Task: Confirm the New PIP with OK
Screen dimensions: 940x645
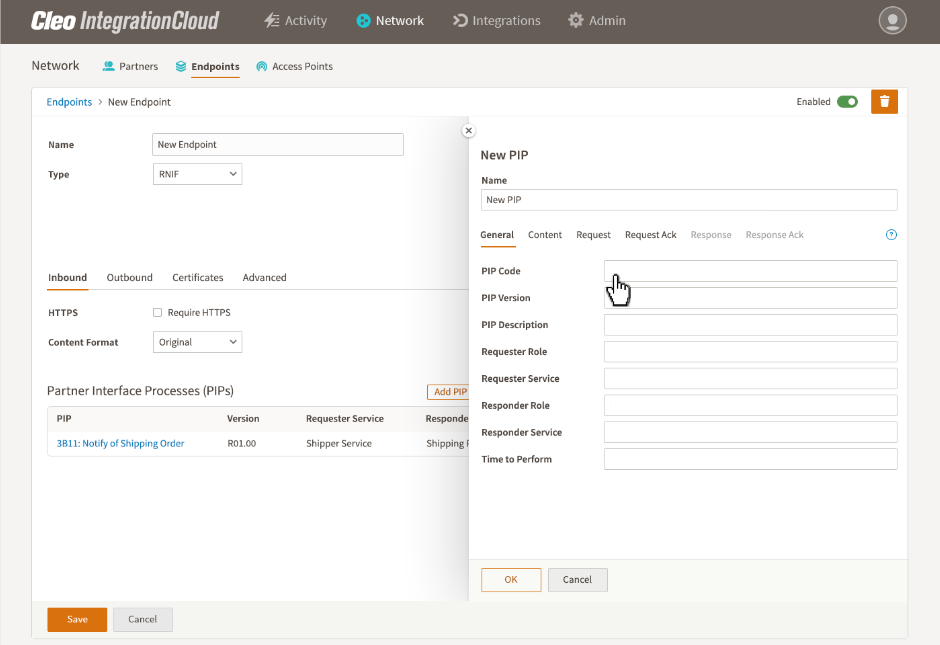Action: [511, 580]
